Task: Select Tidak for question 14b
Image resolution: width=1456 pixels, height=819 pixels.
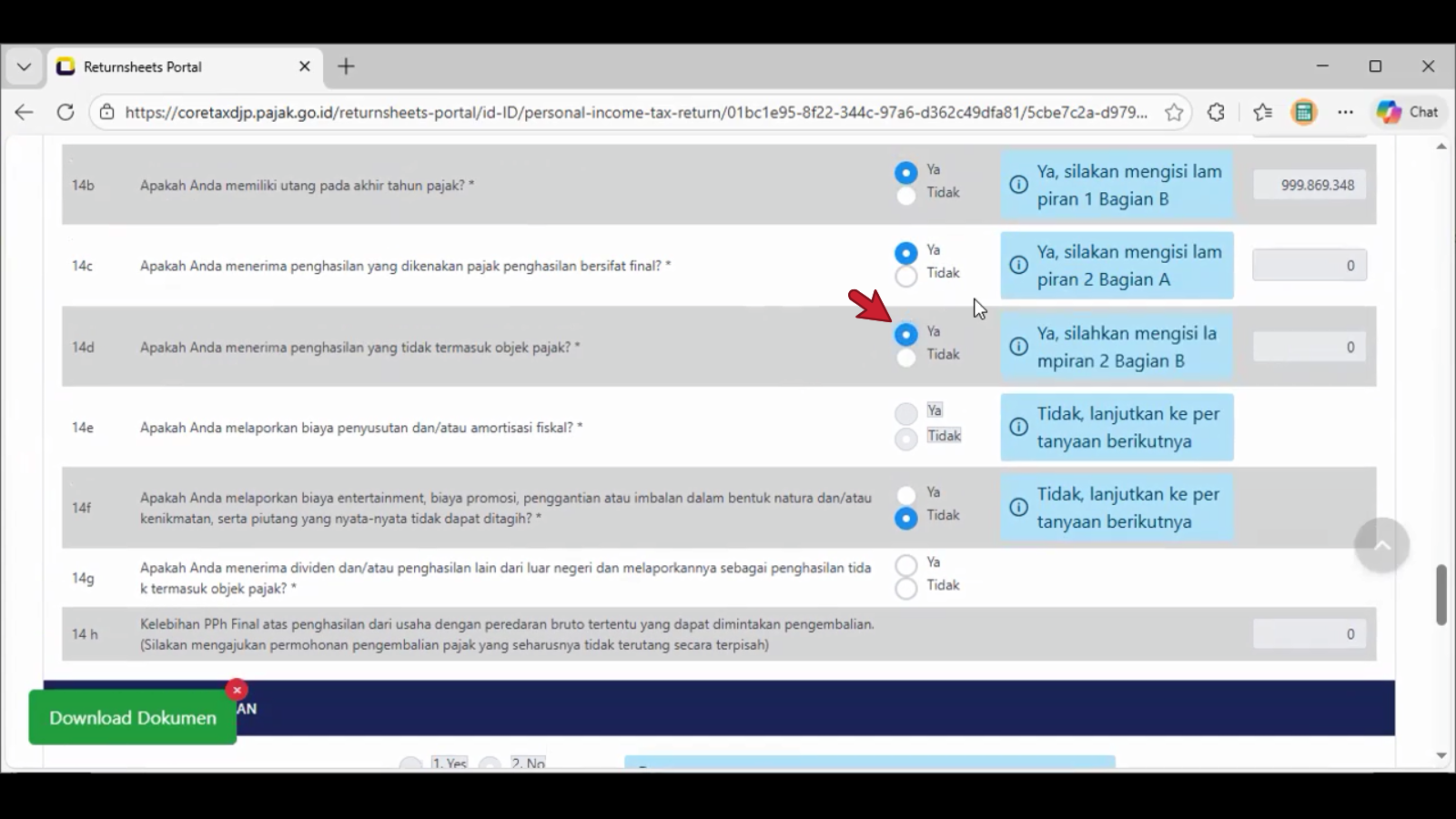Action: click(x=905, y=195)
